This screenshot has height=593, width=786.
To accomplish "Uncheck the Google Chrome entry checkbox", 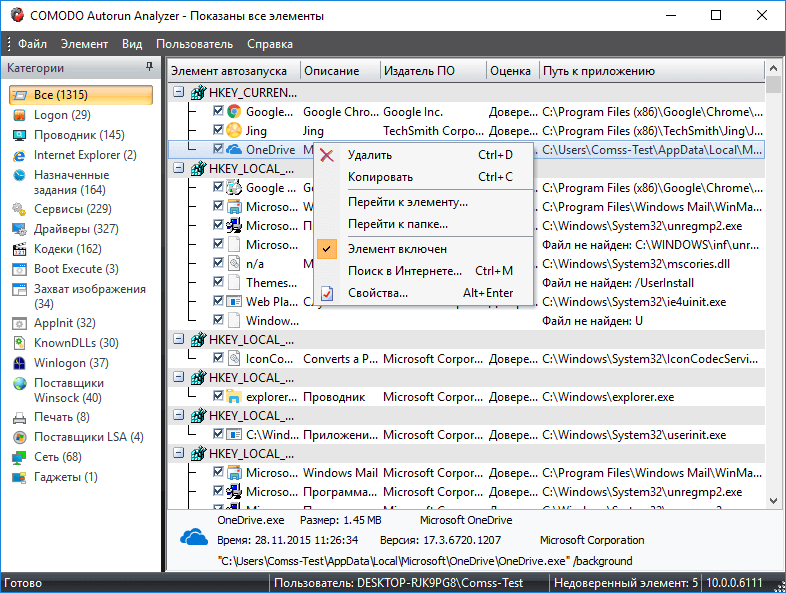I will [218, 111].
